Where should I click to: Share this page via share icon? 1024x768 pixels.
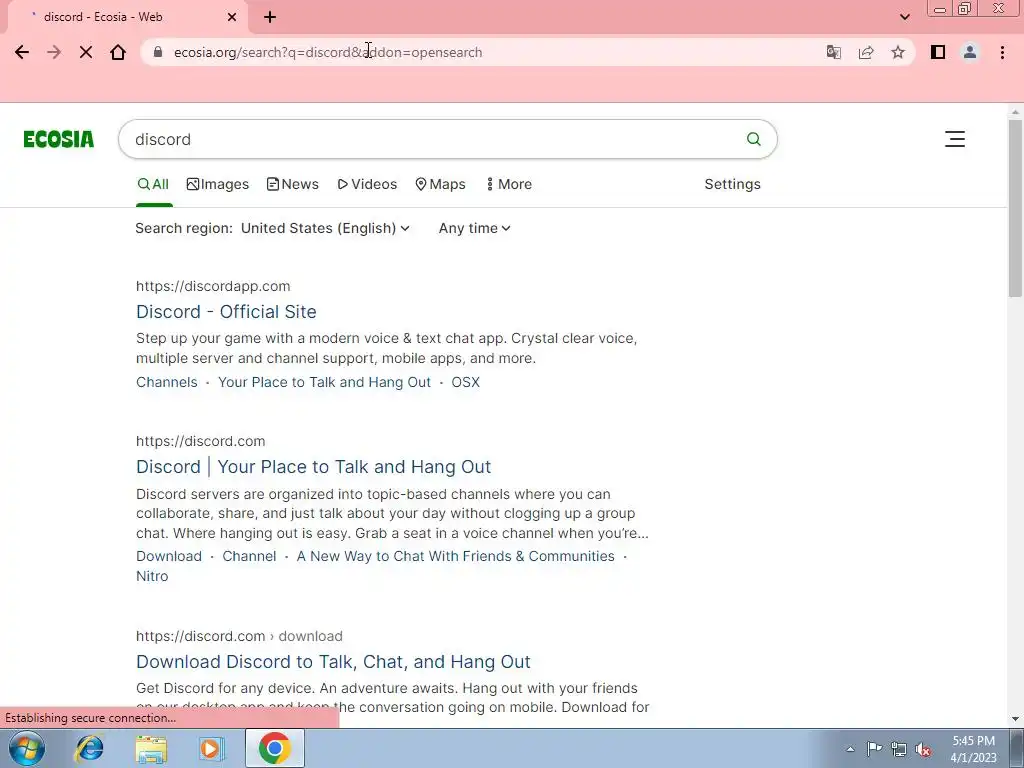point(866,52)
